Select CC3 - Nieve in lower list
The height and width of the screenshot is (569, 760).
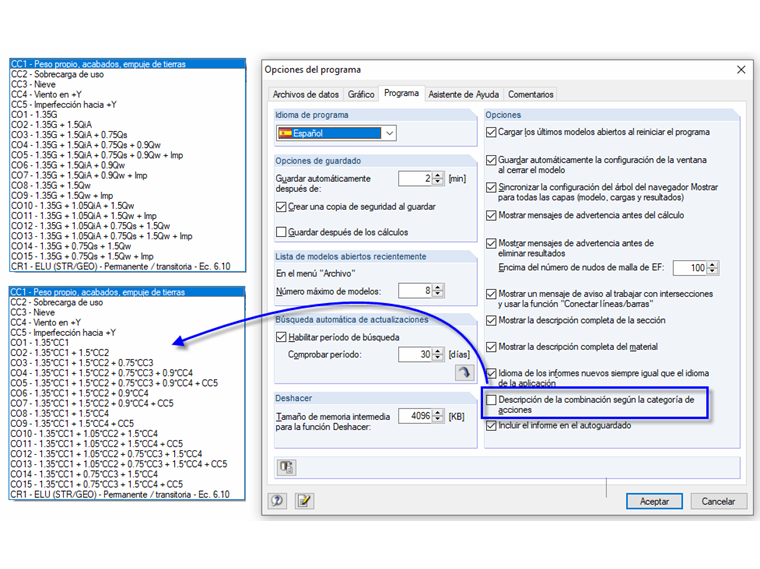[x=127, y=312]
